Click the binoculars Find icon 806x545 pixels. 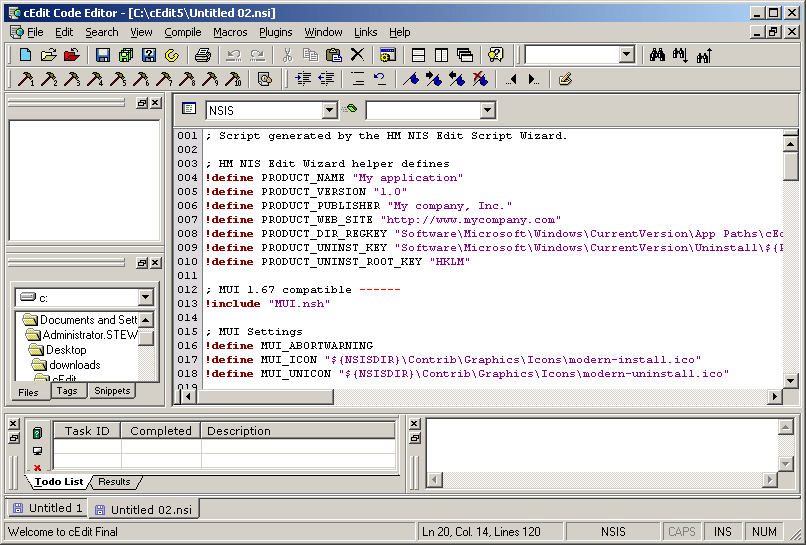(657, 55)
